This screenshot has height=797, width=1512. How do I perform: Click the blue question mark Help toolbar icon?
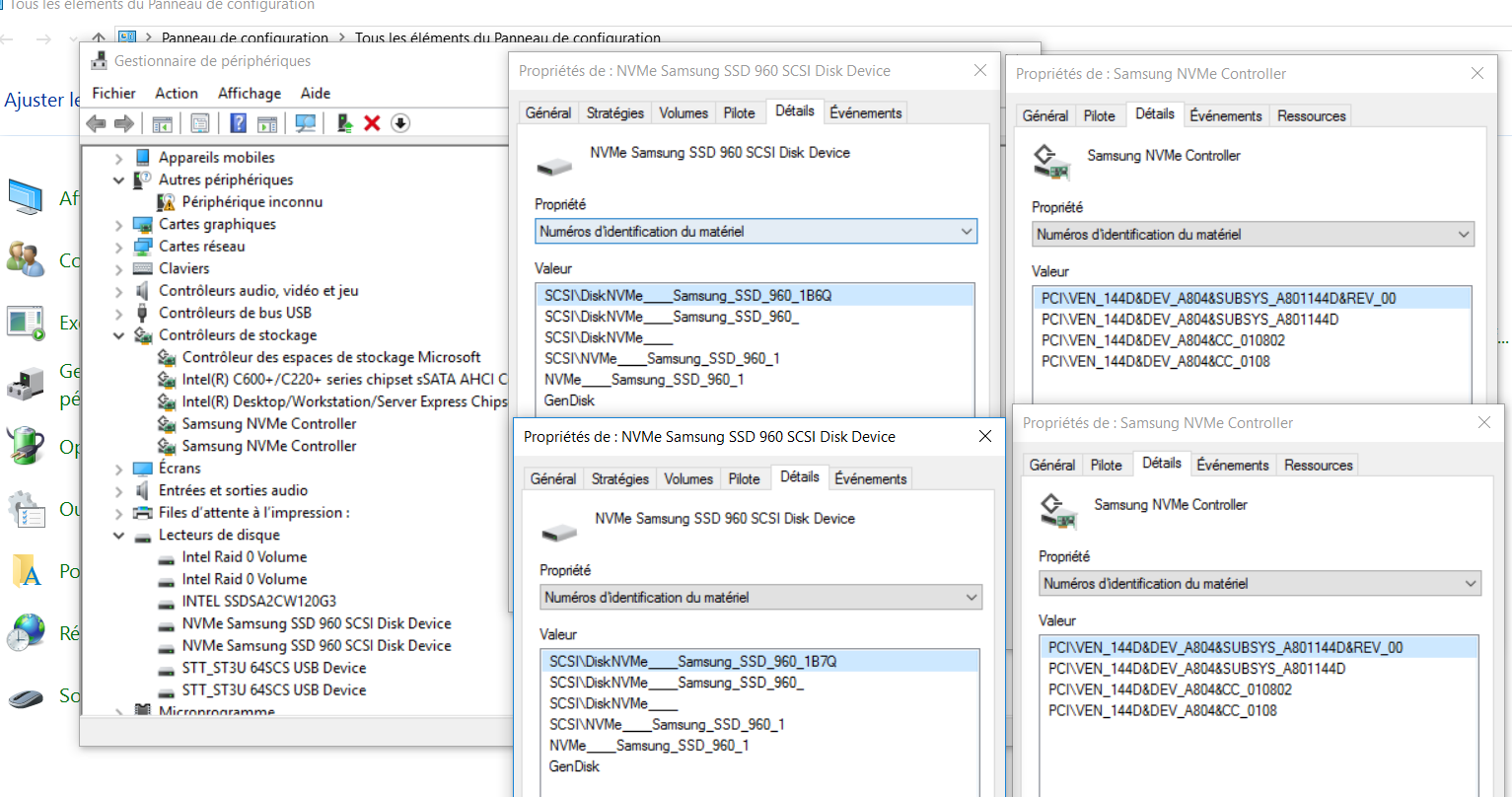pos(238,123)
